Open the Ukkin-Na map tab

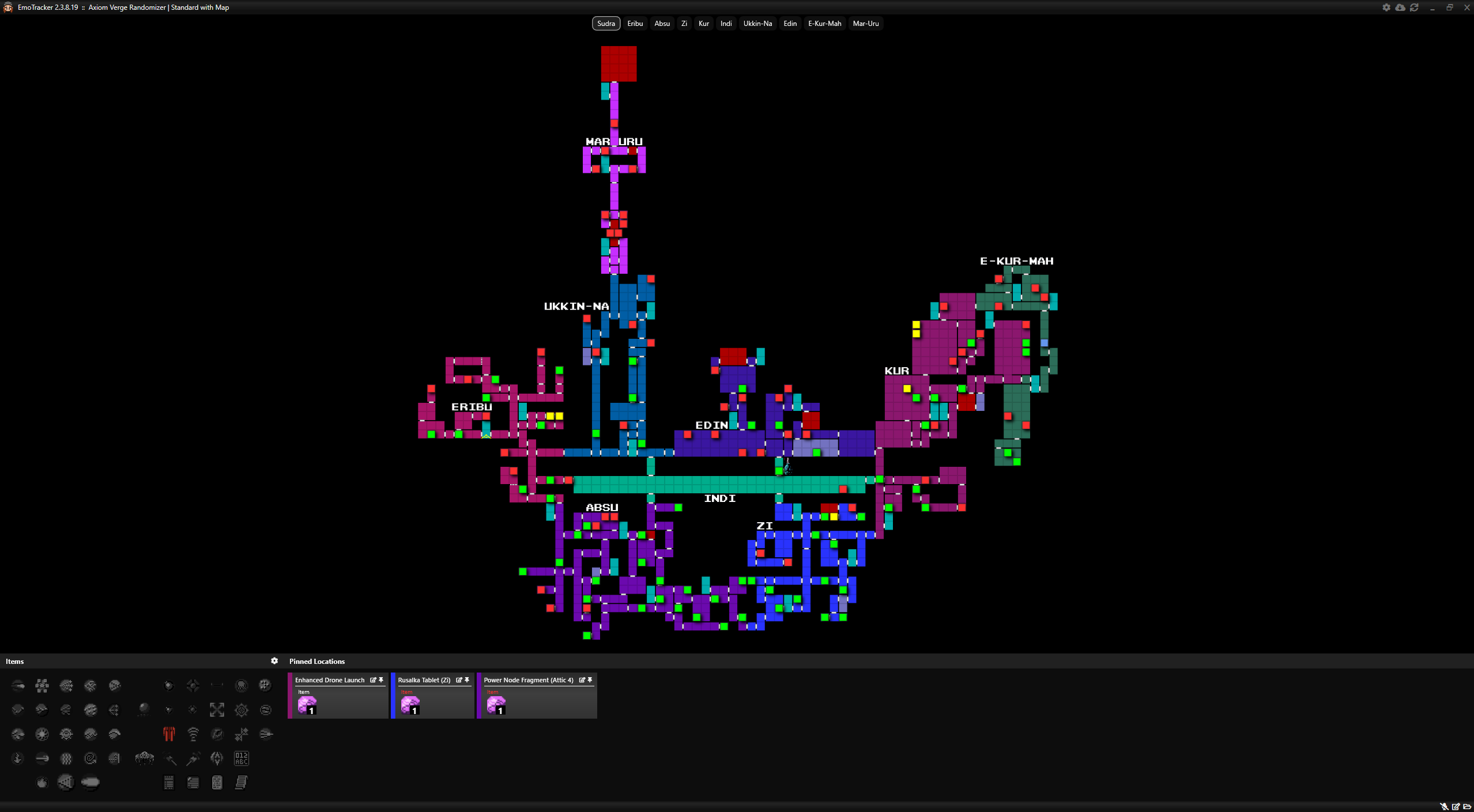point(757,24)
